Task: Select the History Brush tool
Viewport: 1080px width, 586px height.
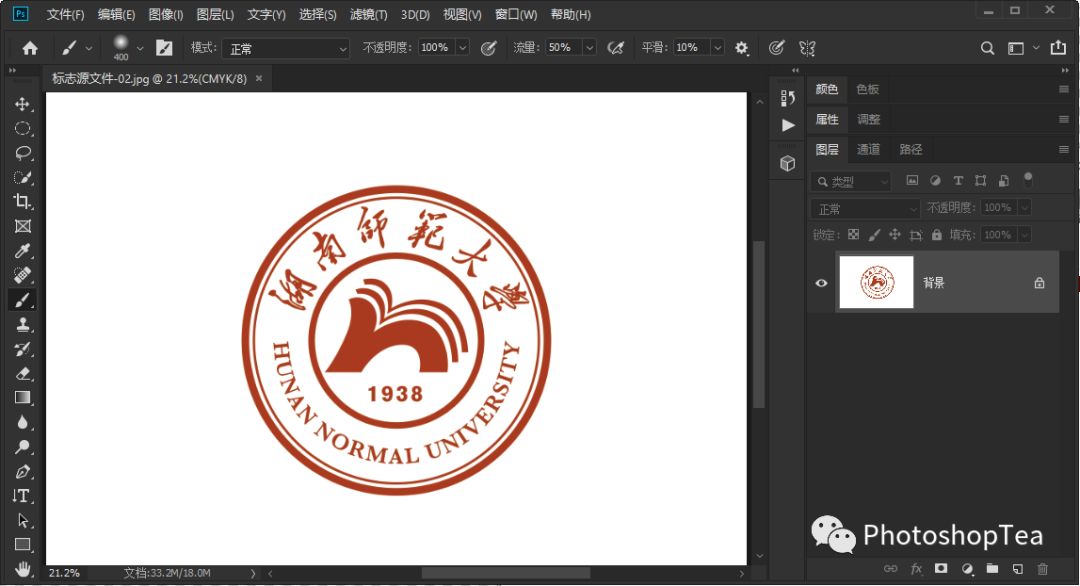Action: [x=22, y=349]
